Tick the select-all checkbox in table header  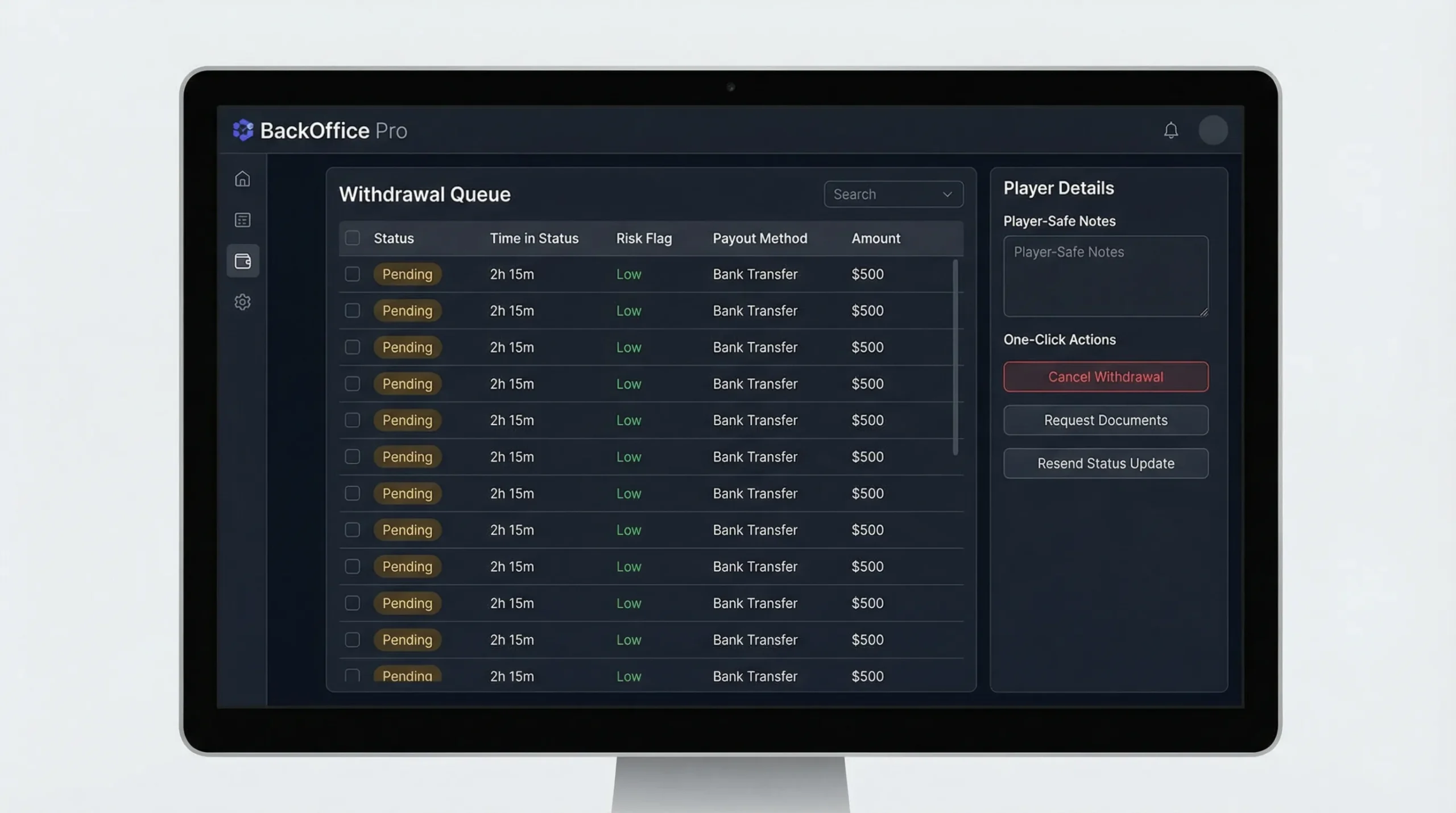point(352,238)
